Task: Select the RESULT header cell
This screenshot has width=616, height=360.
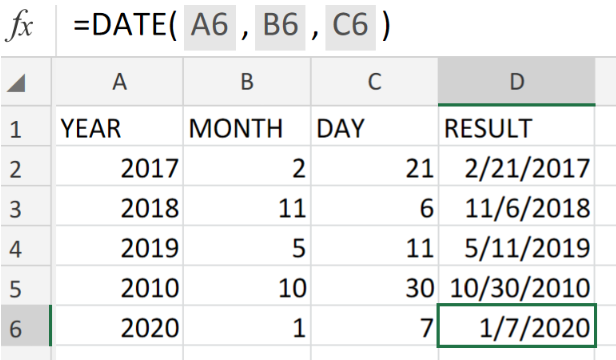Action: pyautogui.click(x=517, y=127)
